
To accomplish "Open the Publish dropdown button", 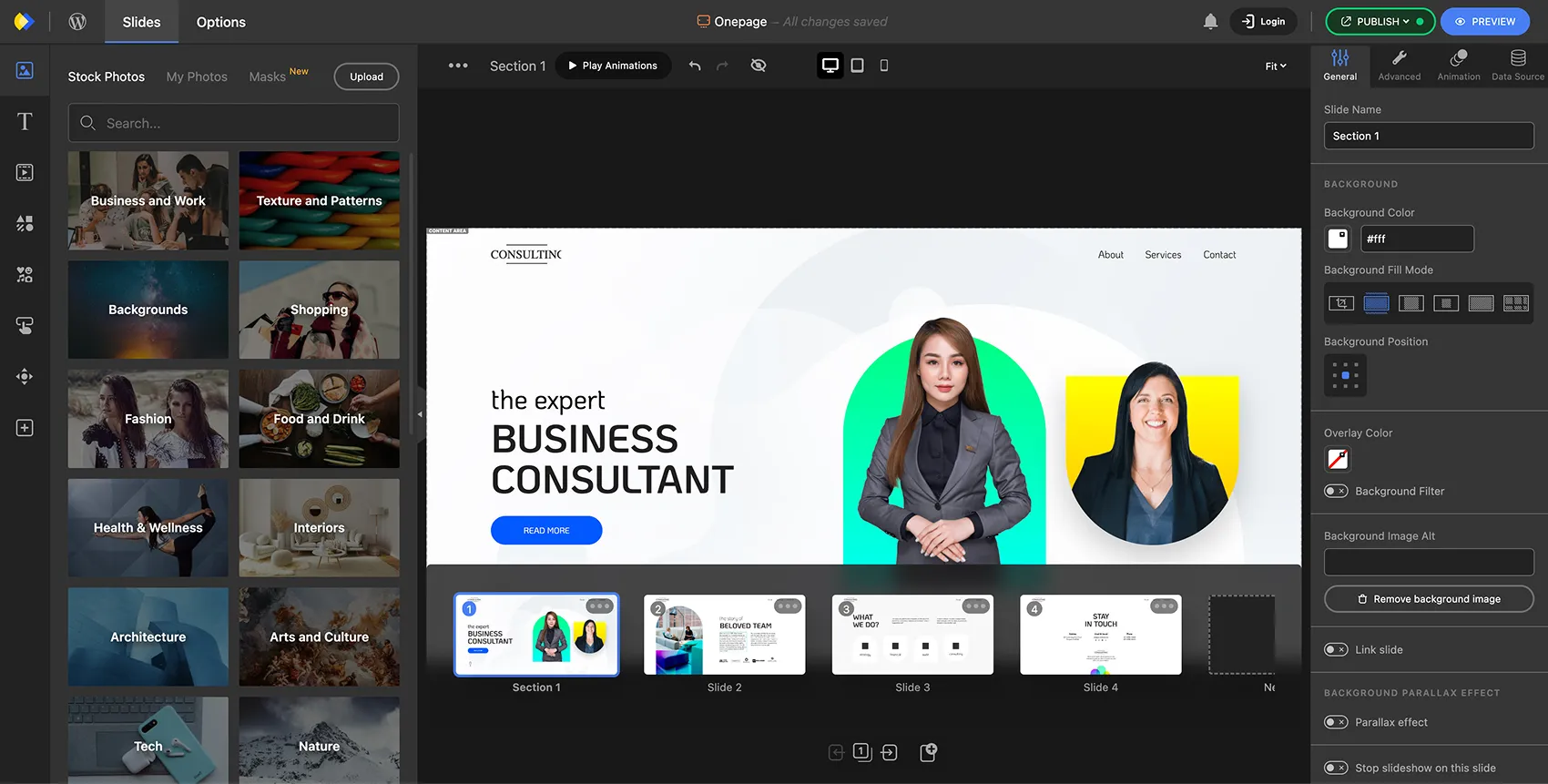I will tap(1380, 22).
